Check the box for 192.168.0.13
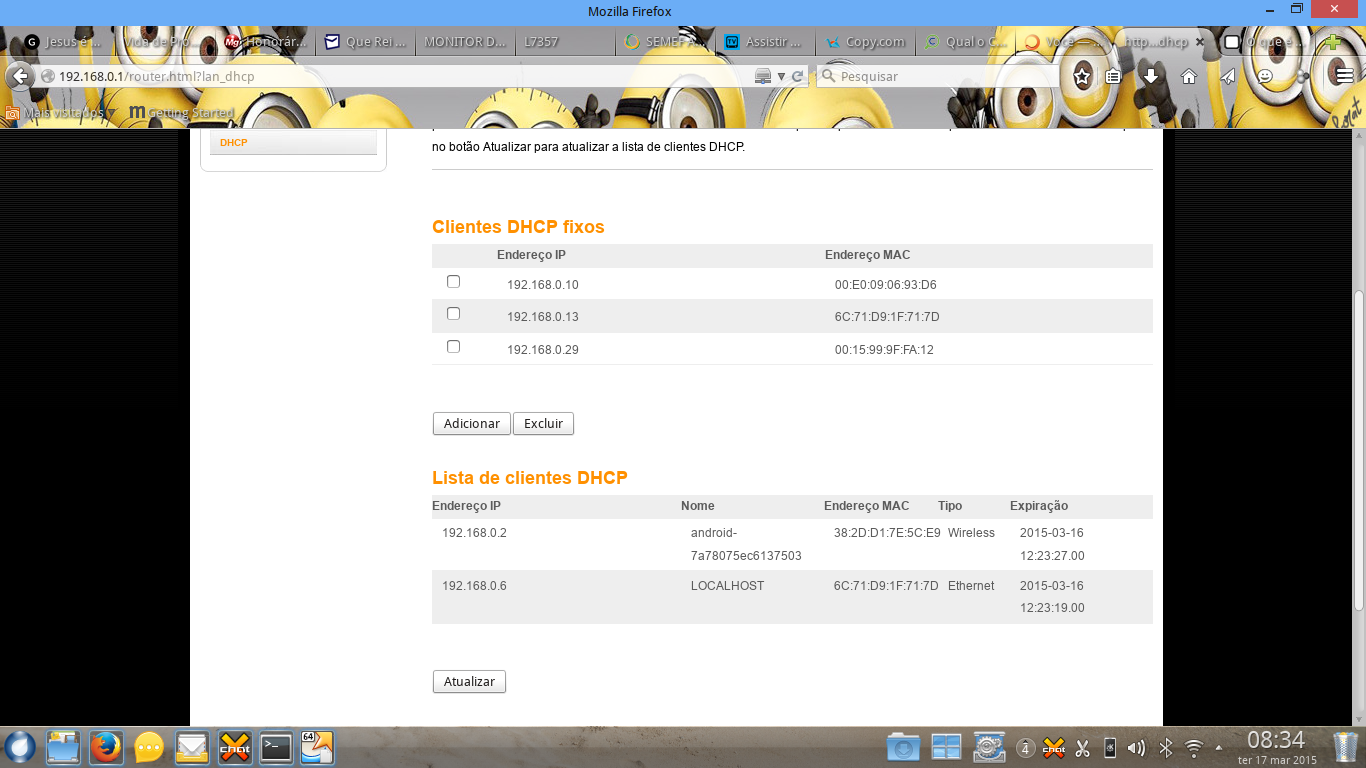 coord(453,314)
